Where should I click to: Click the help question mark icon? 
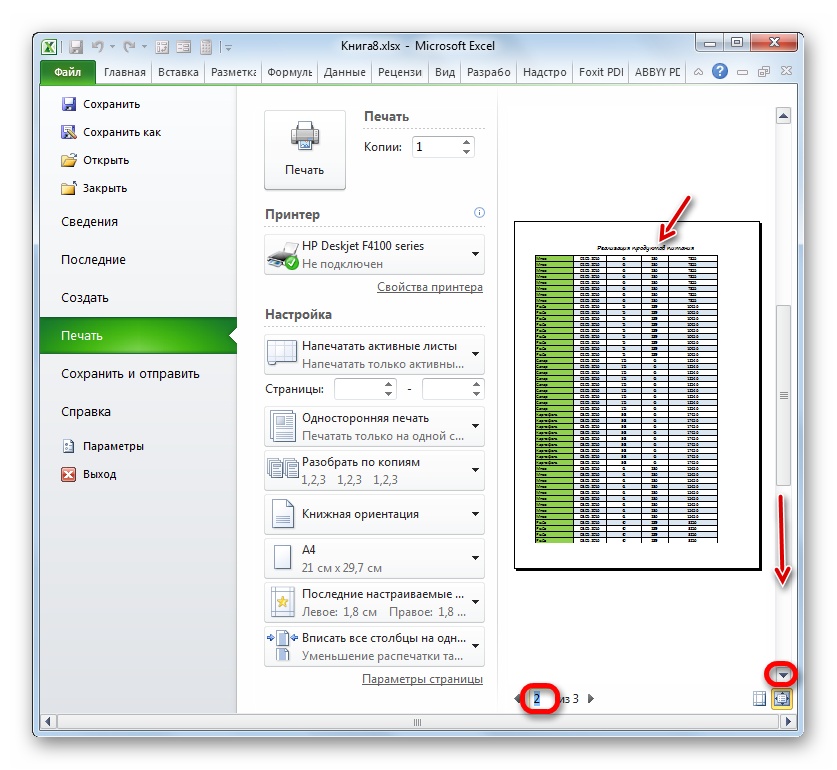718,72
